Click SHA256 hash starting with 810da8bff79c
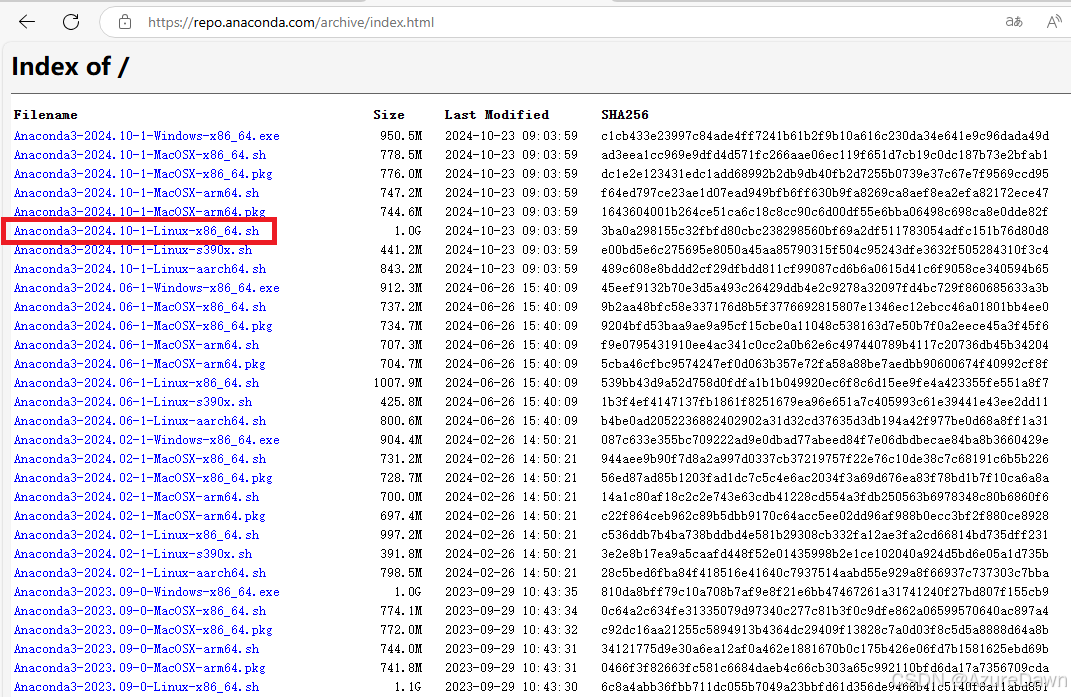This screenshot has height=697, width=1071. (824, 592)
